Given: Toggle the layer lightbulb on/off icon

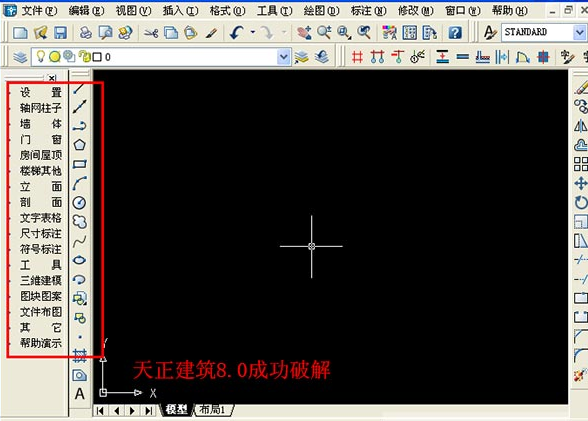Looking at the screenshot, I should coord(40,57).
